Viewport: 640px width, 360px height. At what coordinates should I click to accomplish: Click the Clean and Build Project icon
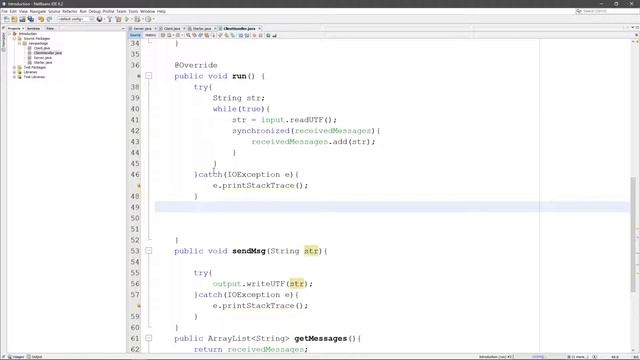118,19
